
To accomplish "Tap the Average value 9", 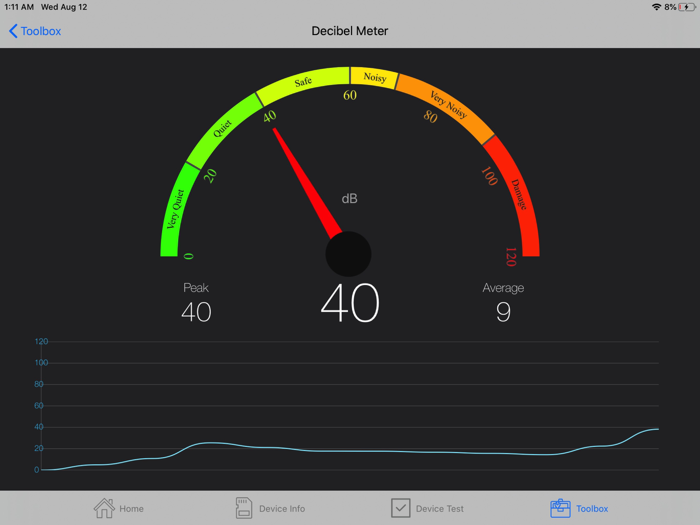I will tap(504, 312).
